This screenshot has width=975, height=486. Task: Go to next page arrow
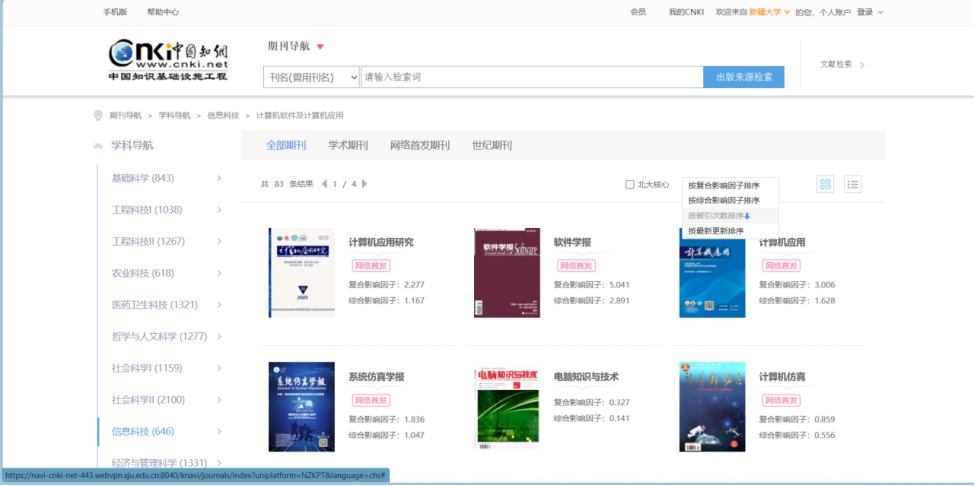point(364,184)
